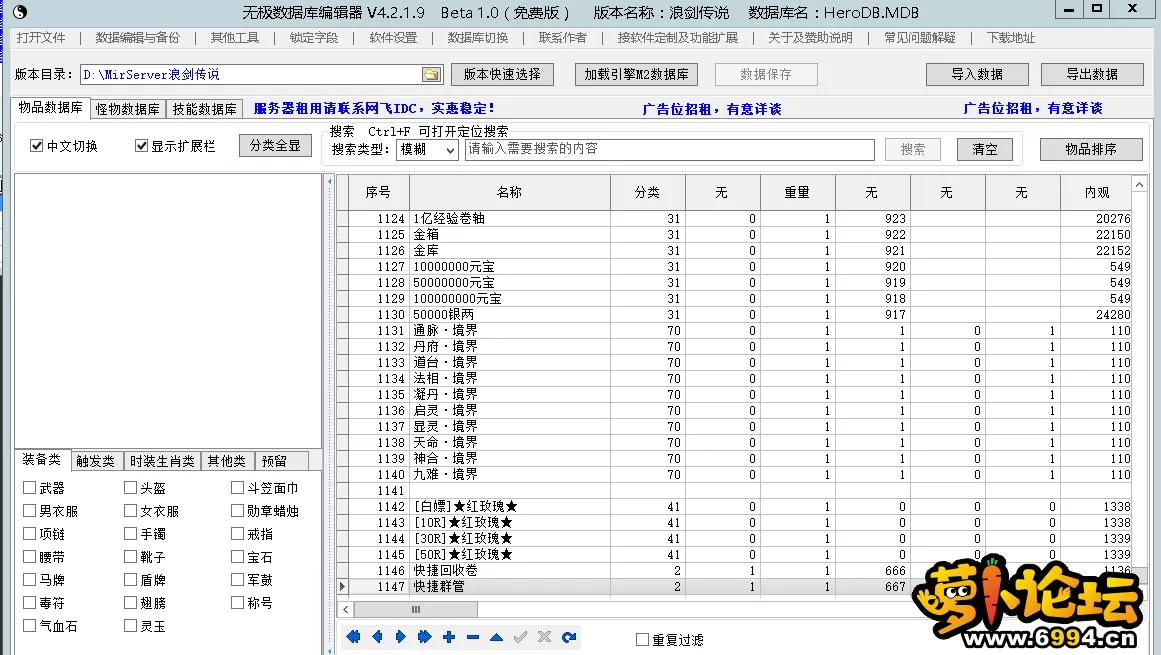
Task: Jump to last record navigator arrow
Action: (424, 637)
